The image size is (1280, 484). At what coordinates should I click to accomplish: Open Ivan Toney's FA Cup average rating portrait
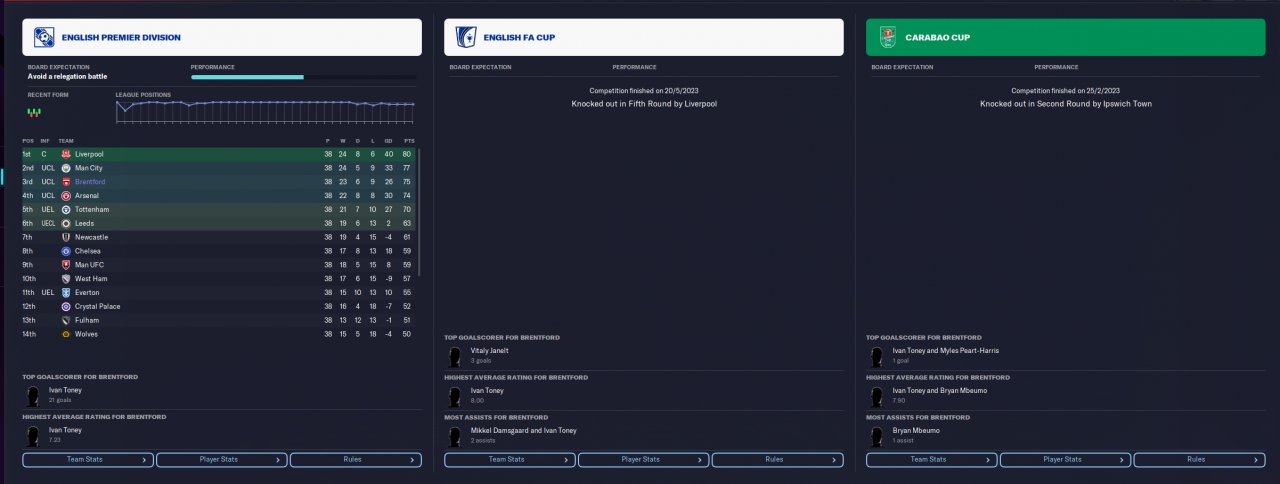point(455,395)
